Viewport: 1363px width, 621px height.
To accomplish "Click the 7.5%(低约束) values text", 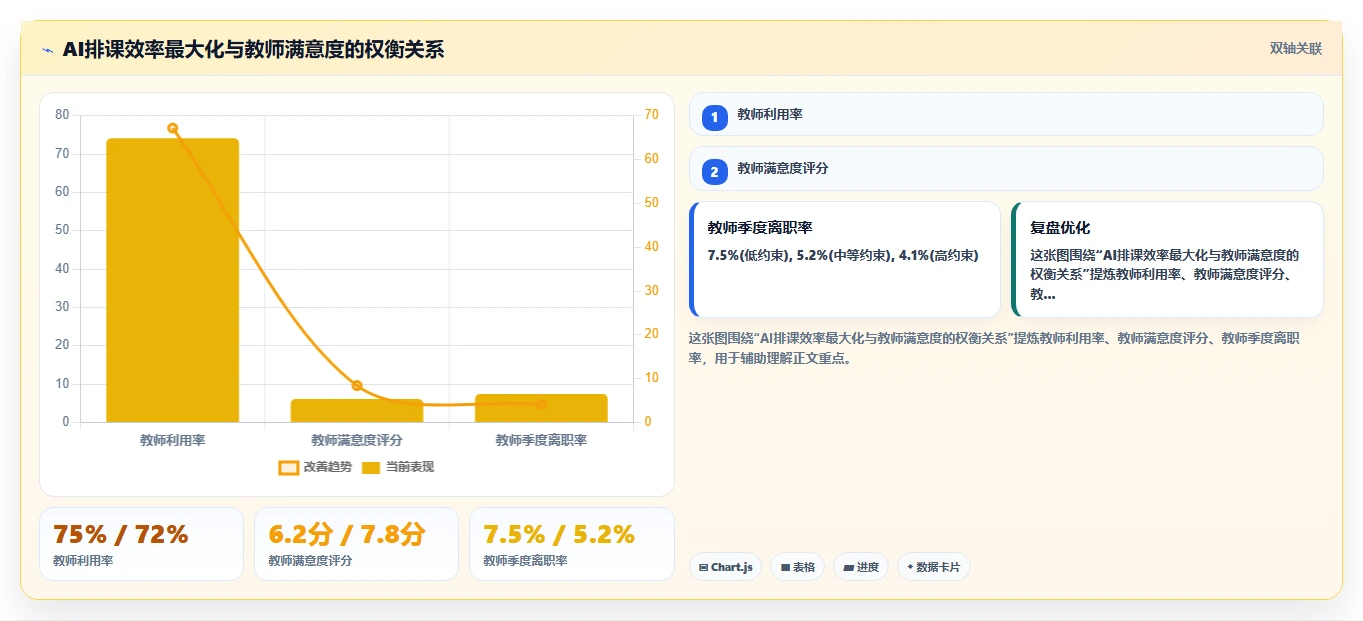I will 843,255.
